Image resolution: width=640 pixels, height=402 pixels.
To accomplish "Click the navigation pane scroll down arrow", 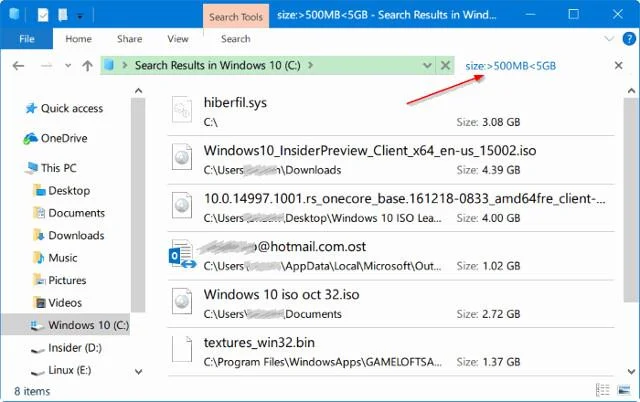I will click(138, 372).
